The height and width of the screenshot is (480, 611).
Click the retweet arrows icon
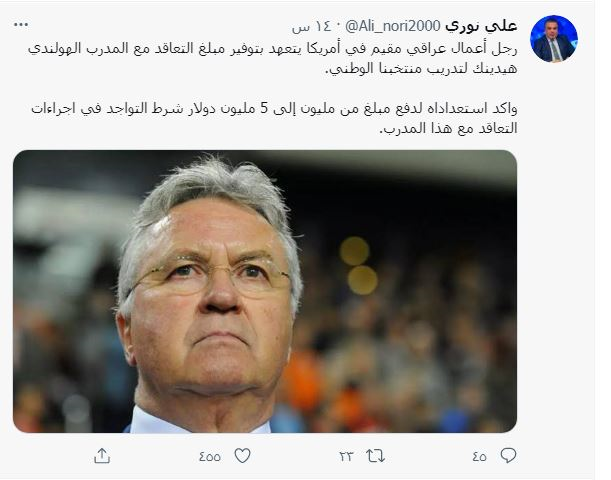click(375, 456)
